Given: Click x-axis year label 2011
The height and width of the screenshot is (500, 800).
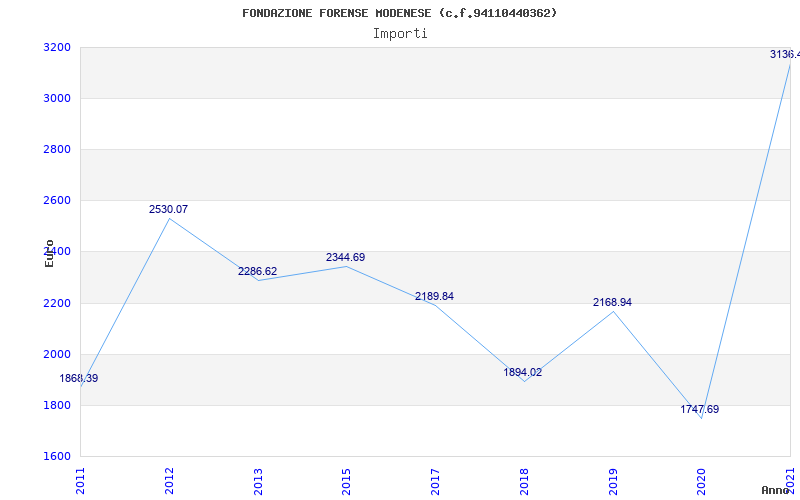Looking at the screenshot, I should point(81,481).
